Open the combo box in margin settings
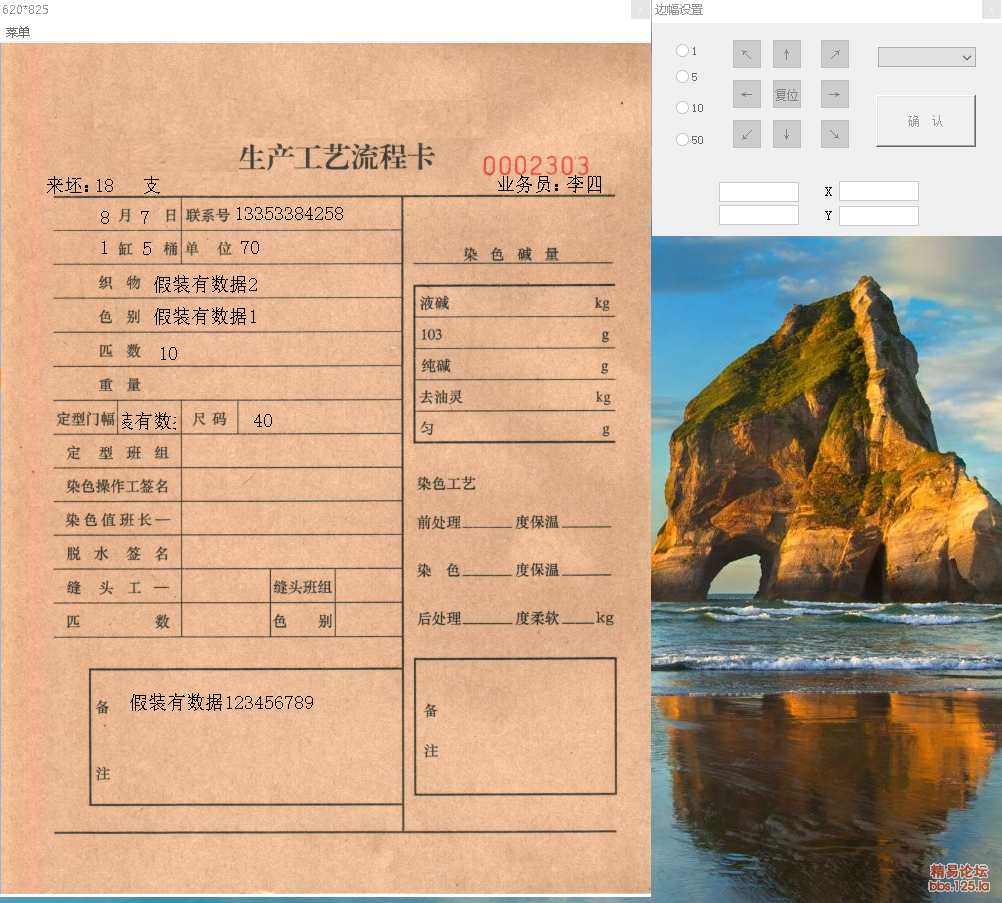1002x903 pixels. [926, 57]
